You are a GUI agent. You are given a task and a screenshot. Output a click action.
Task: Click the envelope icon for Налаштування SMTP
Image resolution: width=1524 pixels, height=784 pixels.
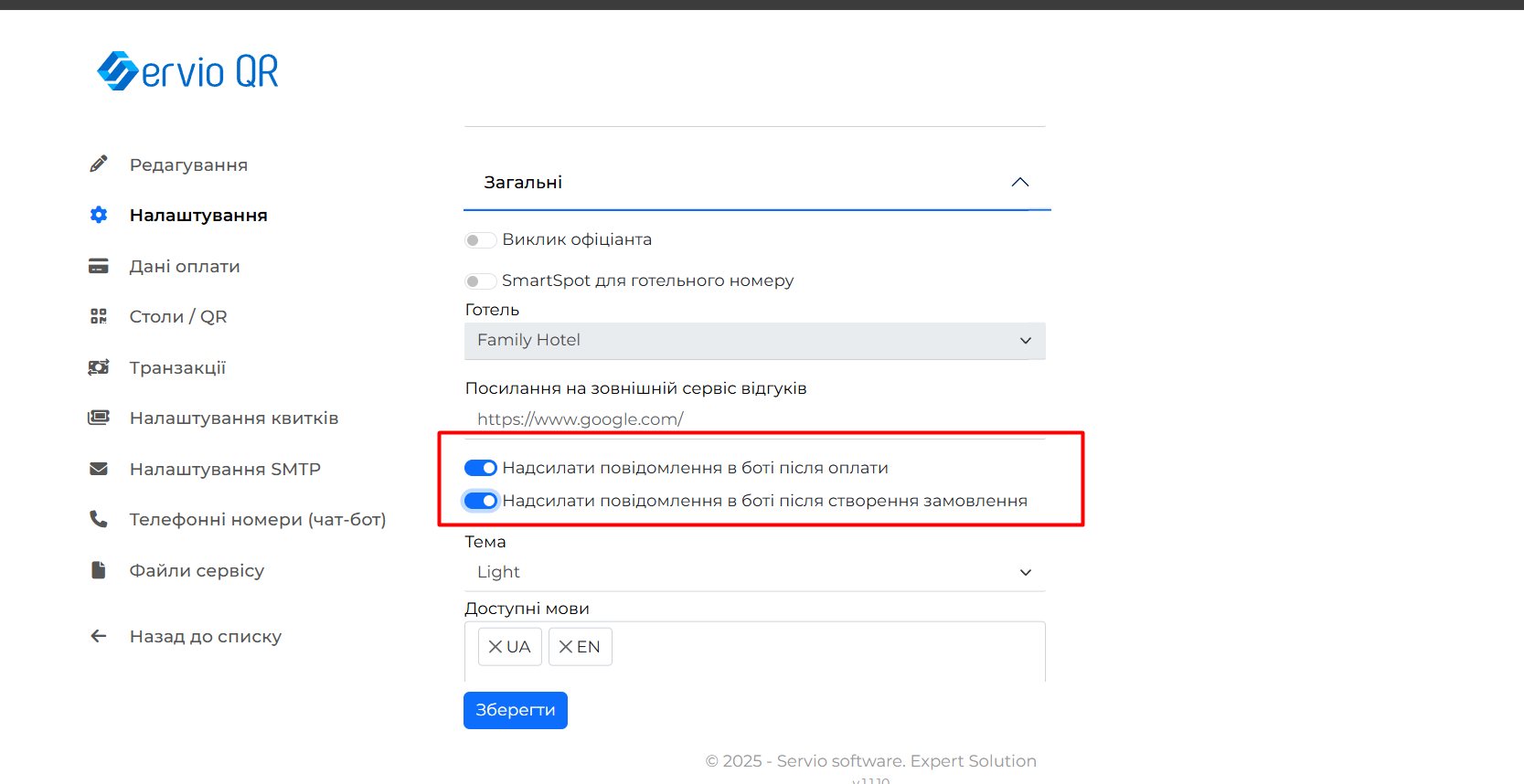point(99,469)
